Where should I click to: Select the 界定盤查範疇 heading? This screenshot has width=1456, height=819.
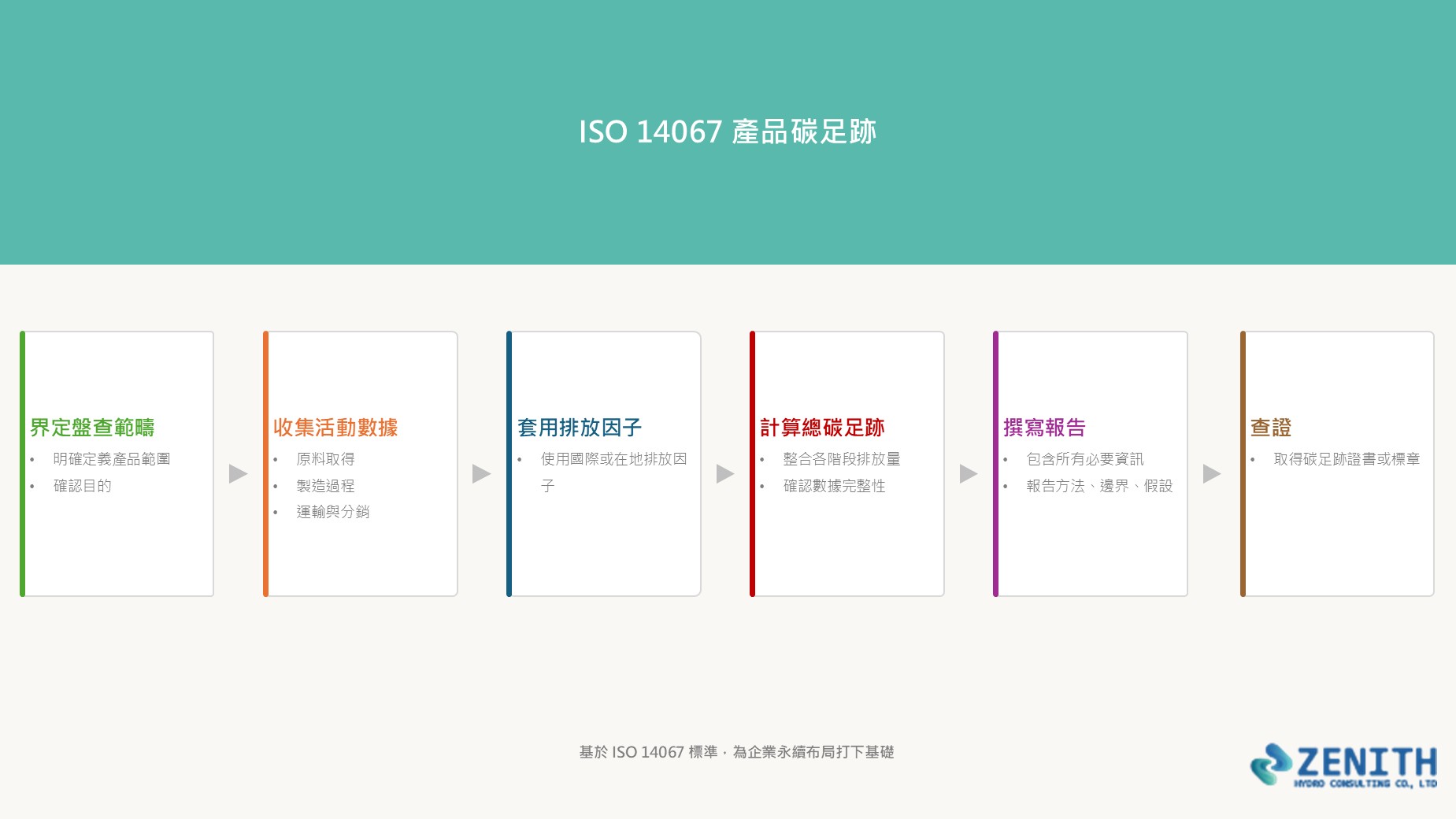[92, 428]
